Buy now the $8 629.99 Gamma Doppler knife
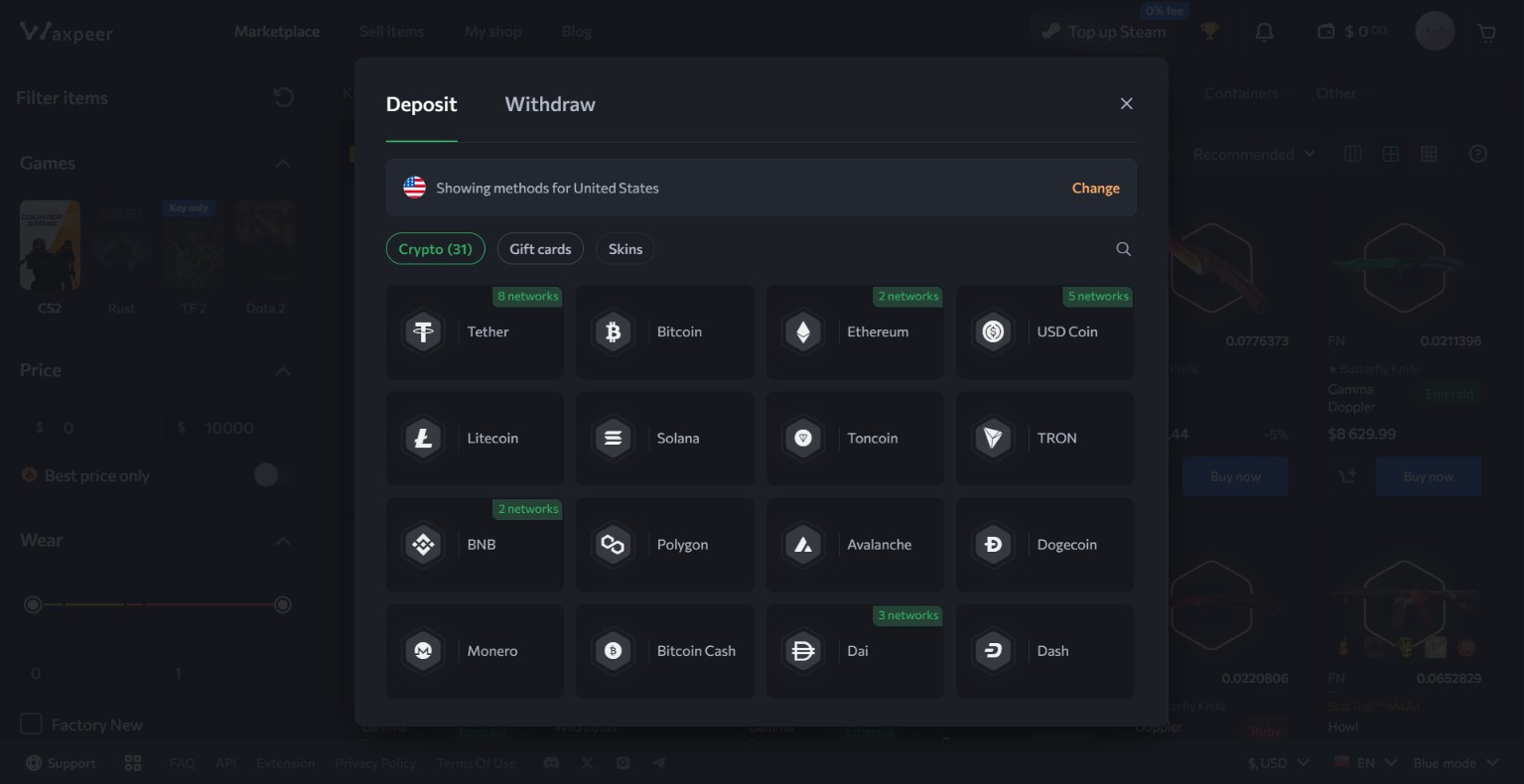Image resolution: width=1524 pixels, height=784 pixels. tap(1428, 476)
